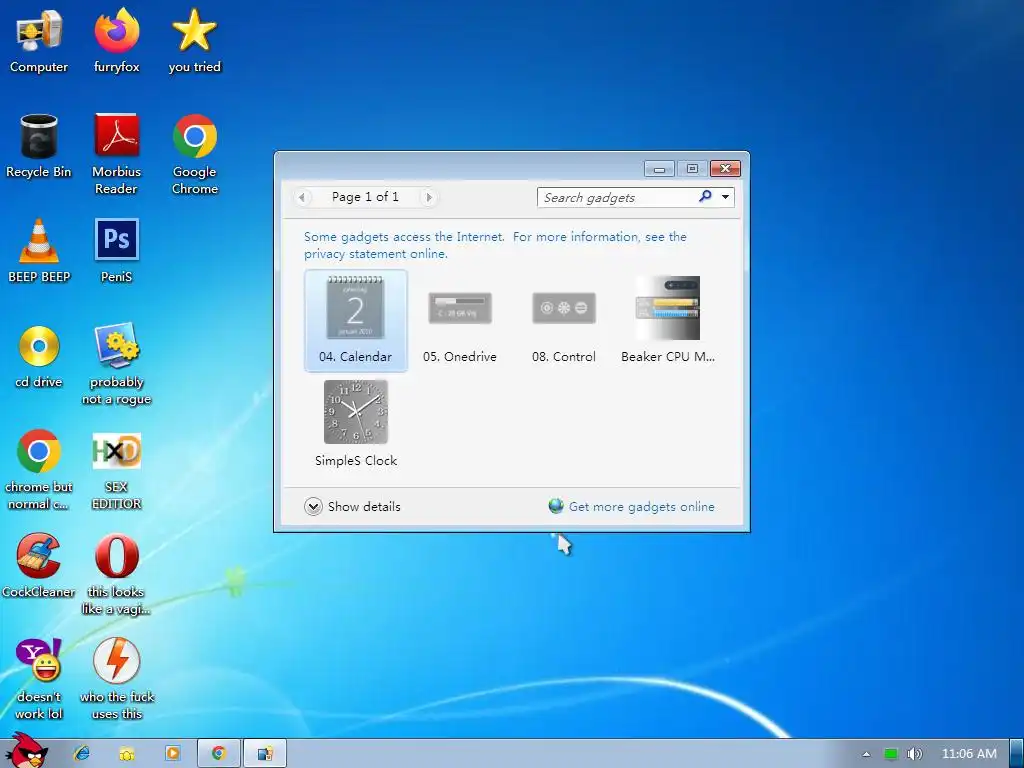This screenshot has height=768, width=1024.
Task: Click the 11:06 AM clock
Action: [x=969, y=754]
